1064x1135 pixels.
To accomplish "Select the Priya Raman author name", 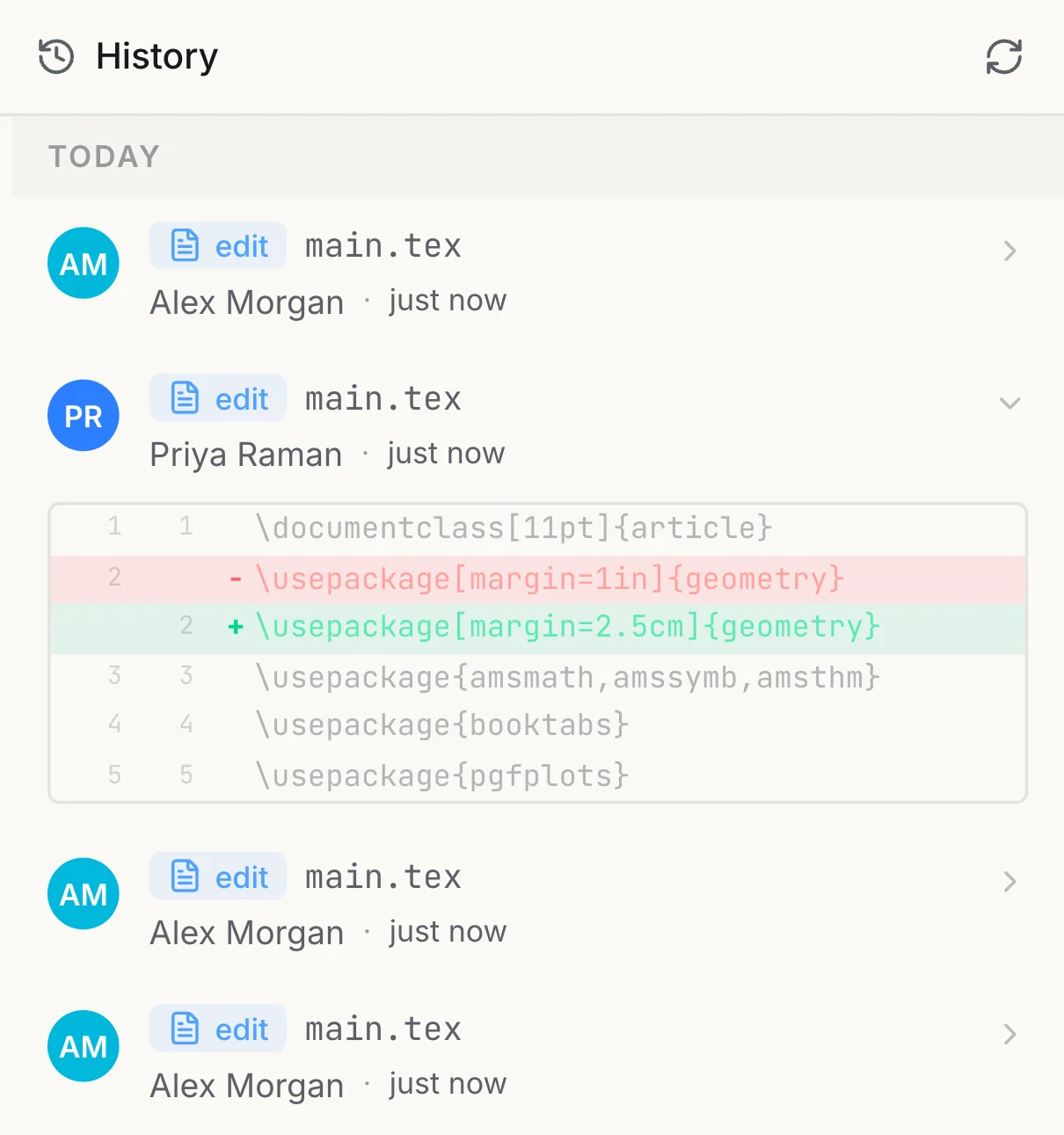I will [x=246, y=455].
